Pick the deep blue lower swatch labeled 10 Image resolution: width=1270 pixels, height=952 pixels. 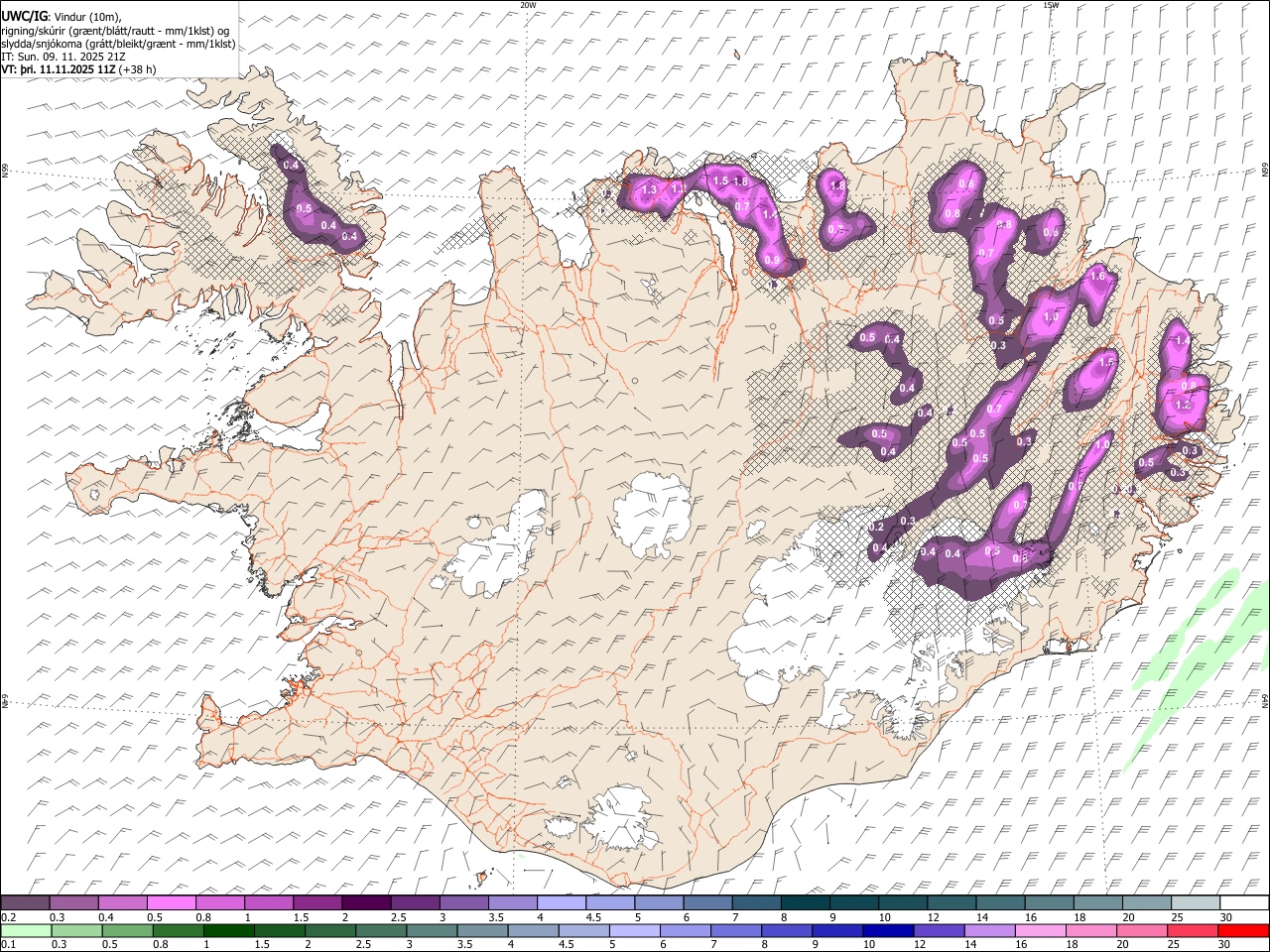click(888, 930)
